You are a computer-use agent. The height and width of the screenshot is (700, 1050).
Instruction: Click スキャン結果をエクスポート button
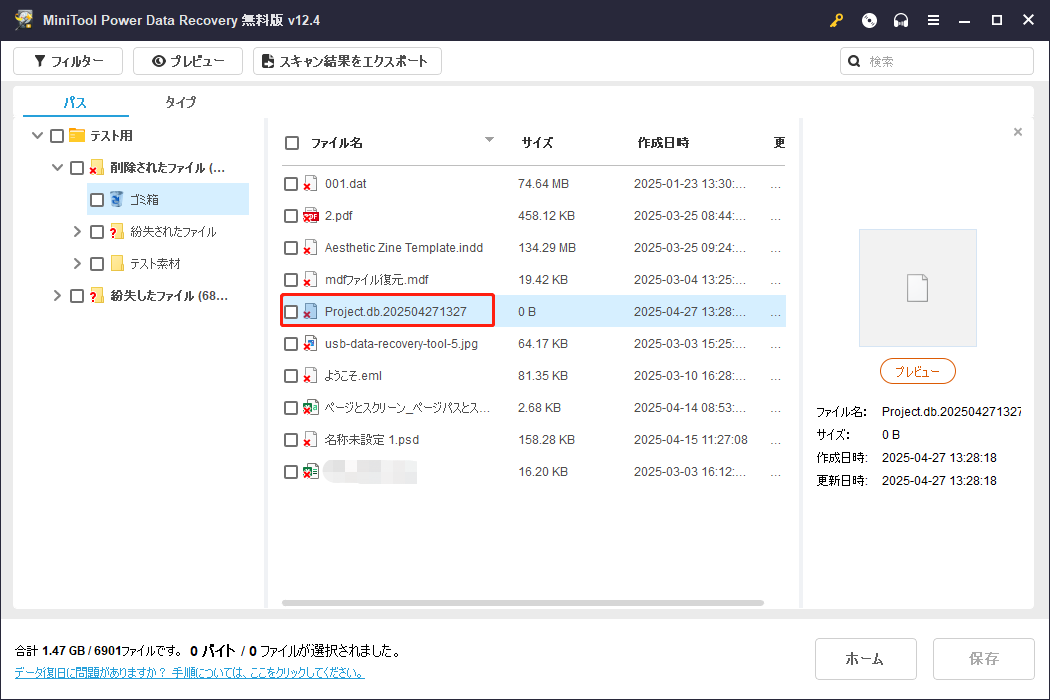click(x=347, y=61)
